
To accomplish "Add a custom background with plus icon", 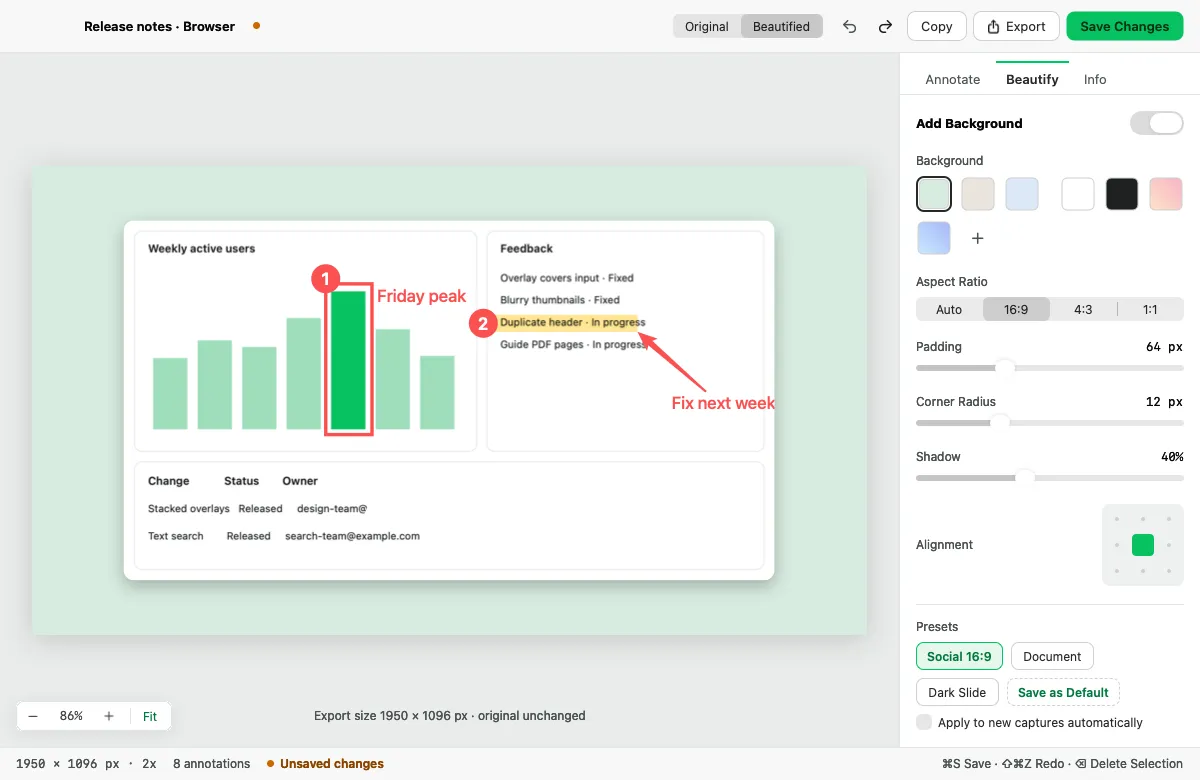I will 978,238.
